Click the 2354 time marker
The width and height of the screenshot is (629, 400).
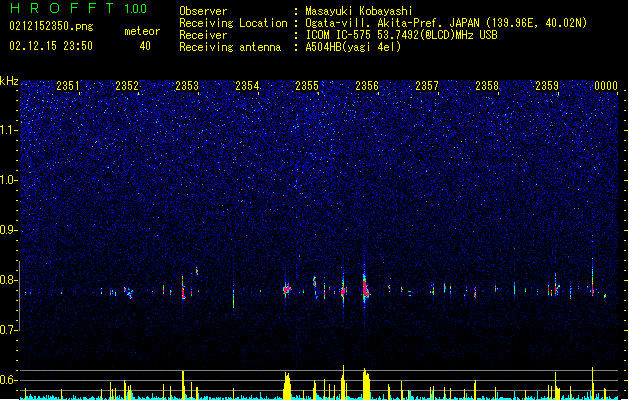click(x=247, y=86)
